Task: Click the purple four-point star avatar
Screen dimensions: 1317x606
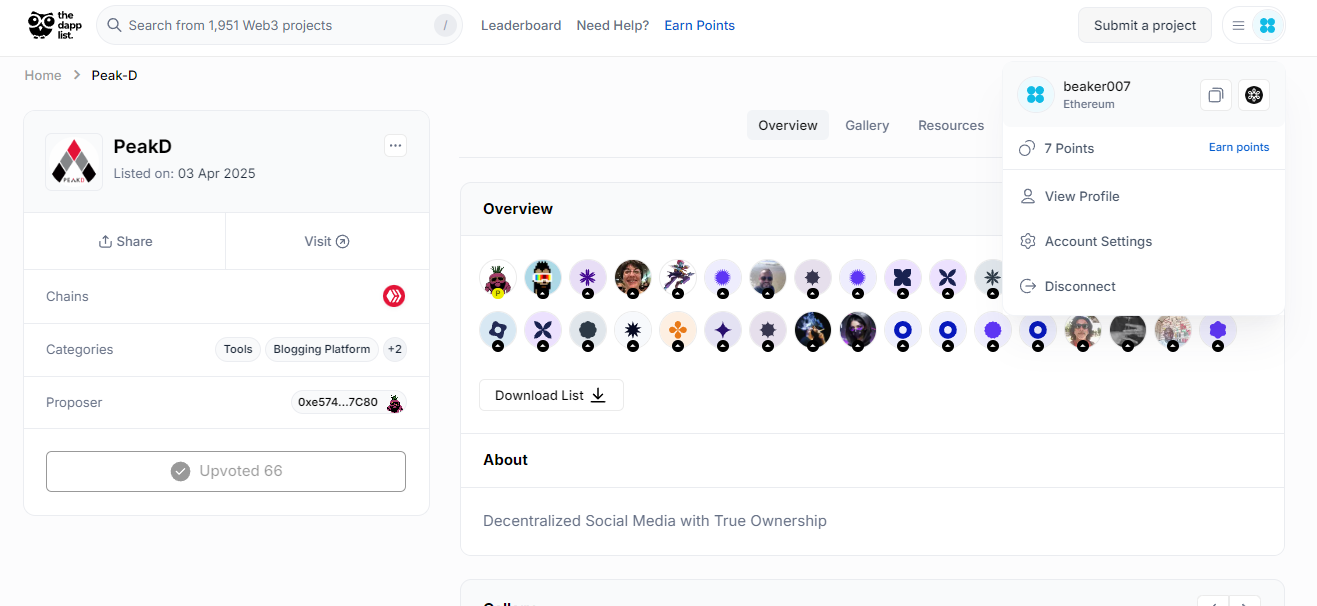Action: tap(723, 330)
